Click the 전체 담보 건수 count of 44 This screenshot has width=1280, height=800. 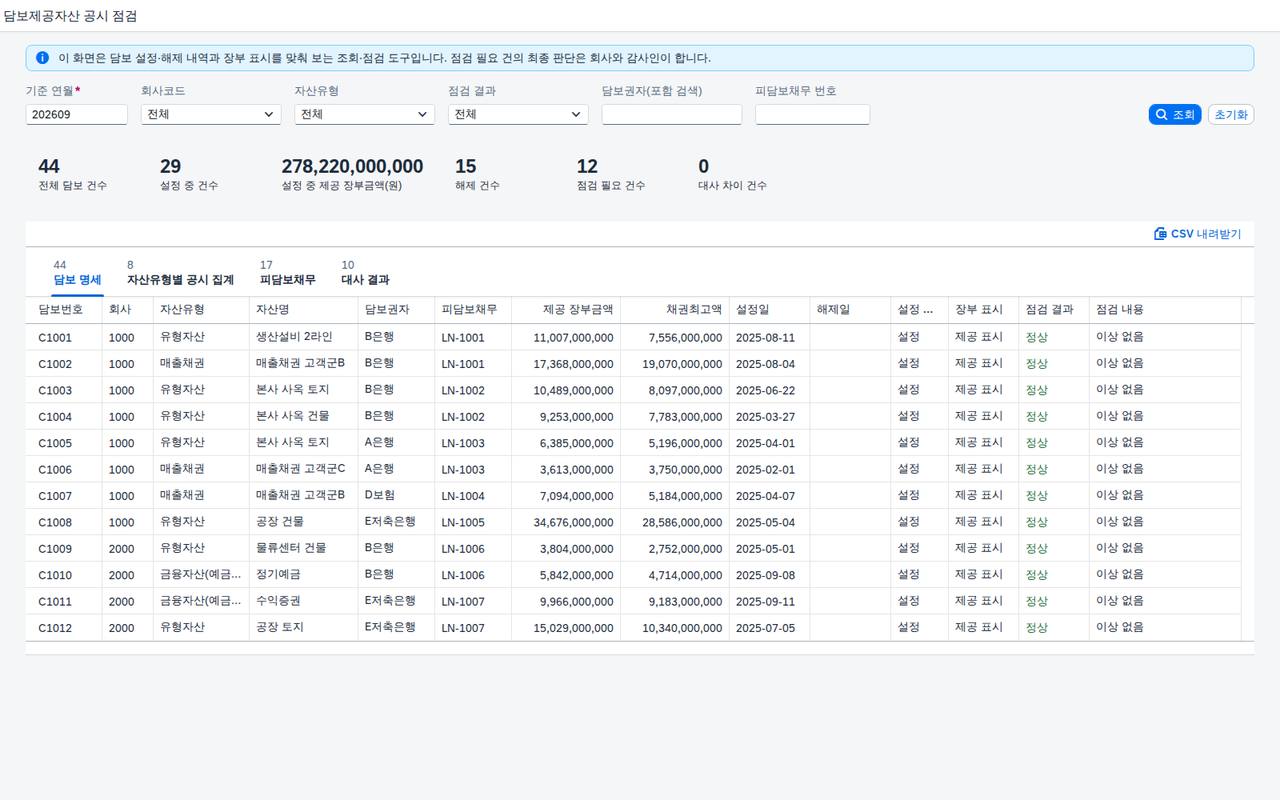pos(49,166)
